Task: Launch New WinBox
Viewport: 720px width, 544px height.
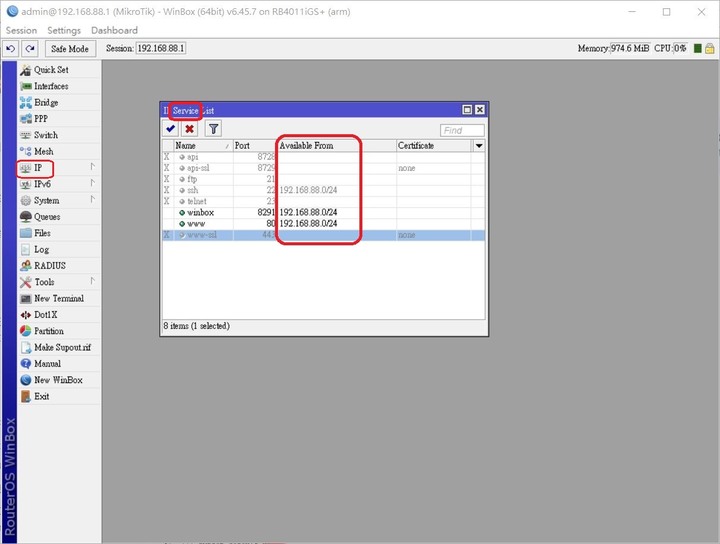Action: (59, 380)
